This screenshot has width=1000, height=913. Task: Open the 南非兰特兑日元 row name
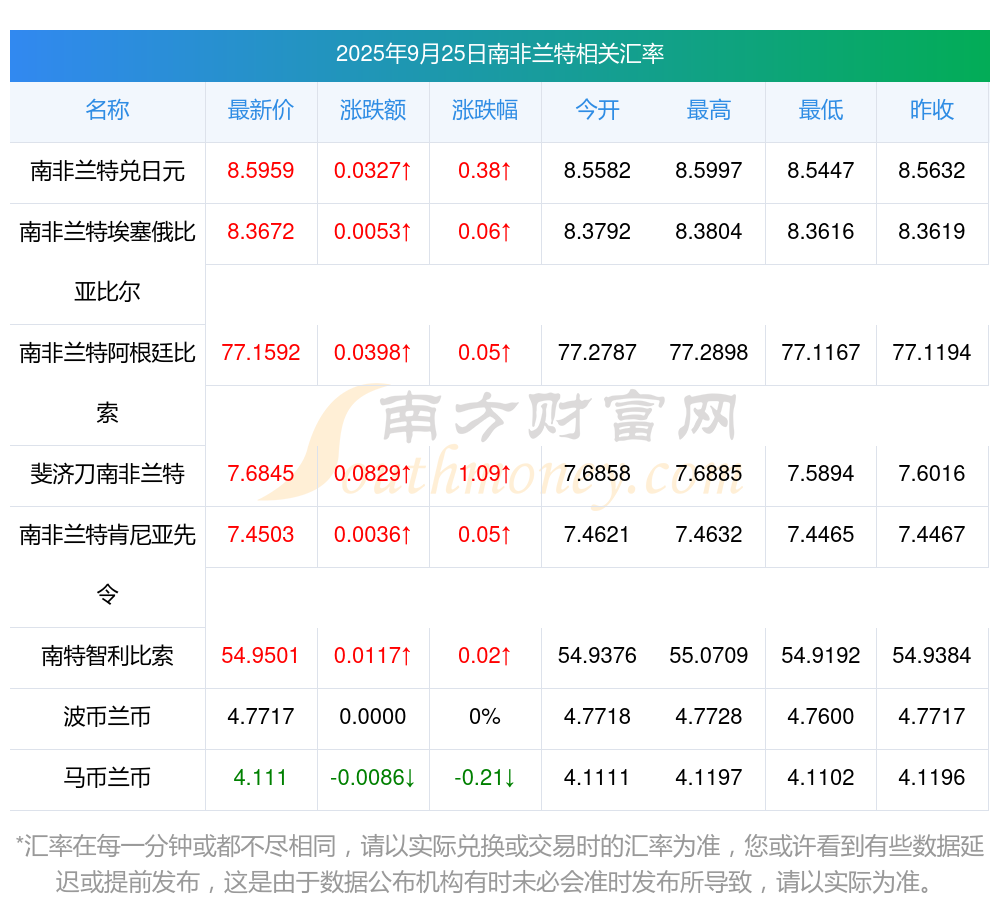[107, 171]
